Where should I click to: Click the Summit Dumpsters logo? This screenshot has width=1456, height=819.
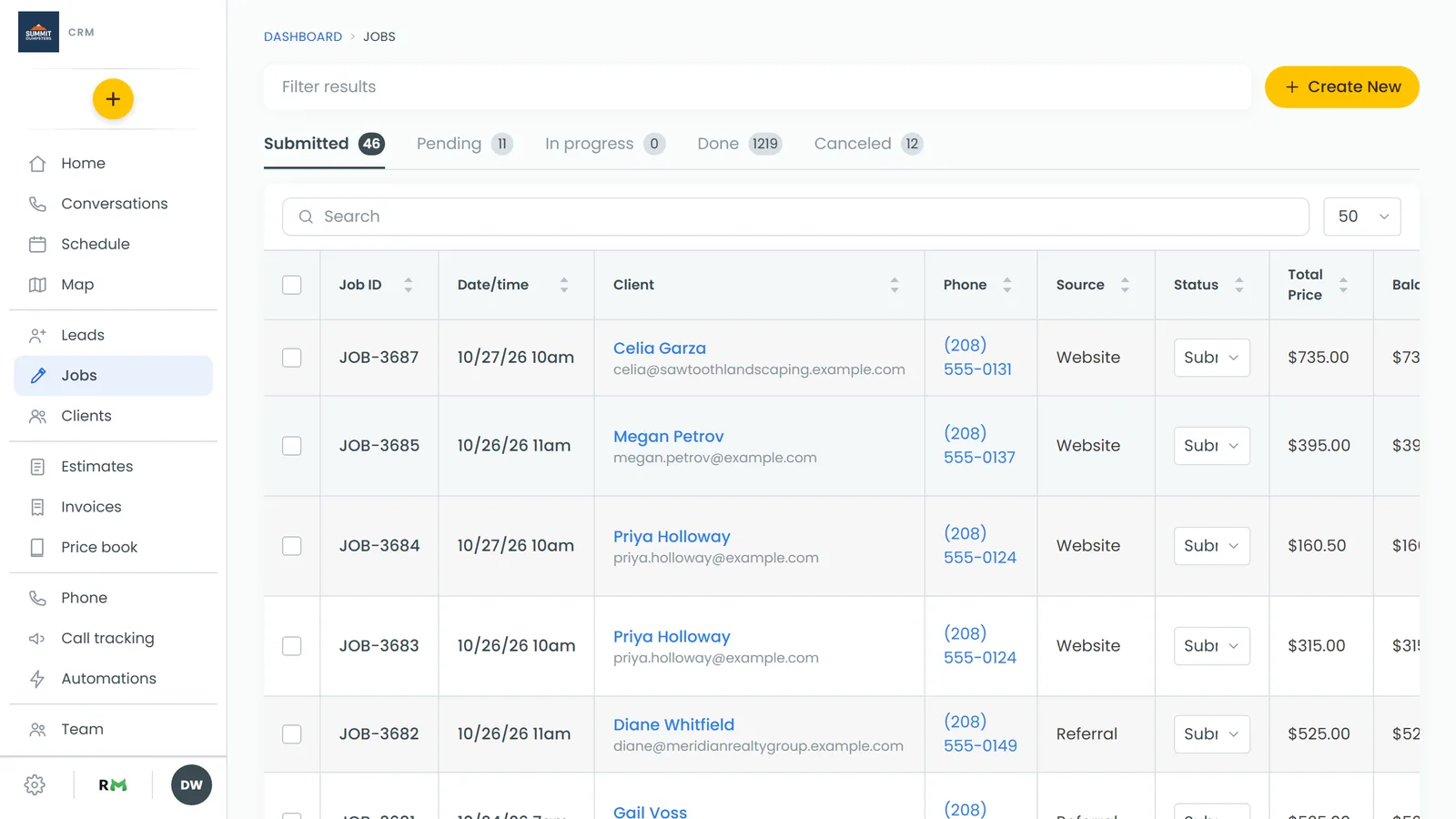point(38,32)
